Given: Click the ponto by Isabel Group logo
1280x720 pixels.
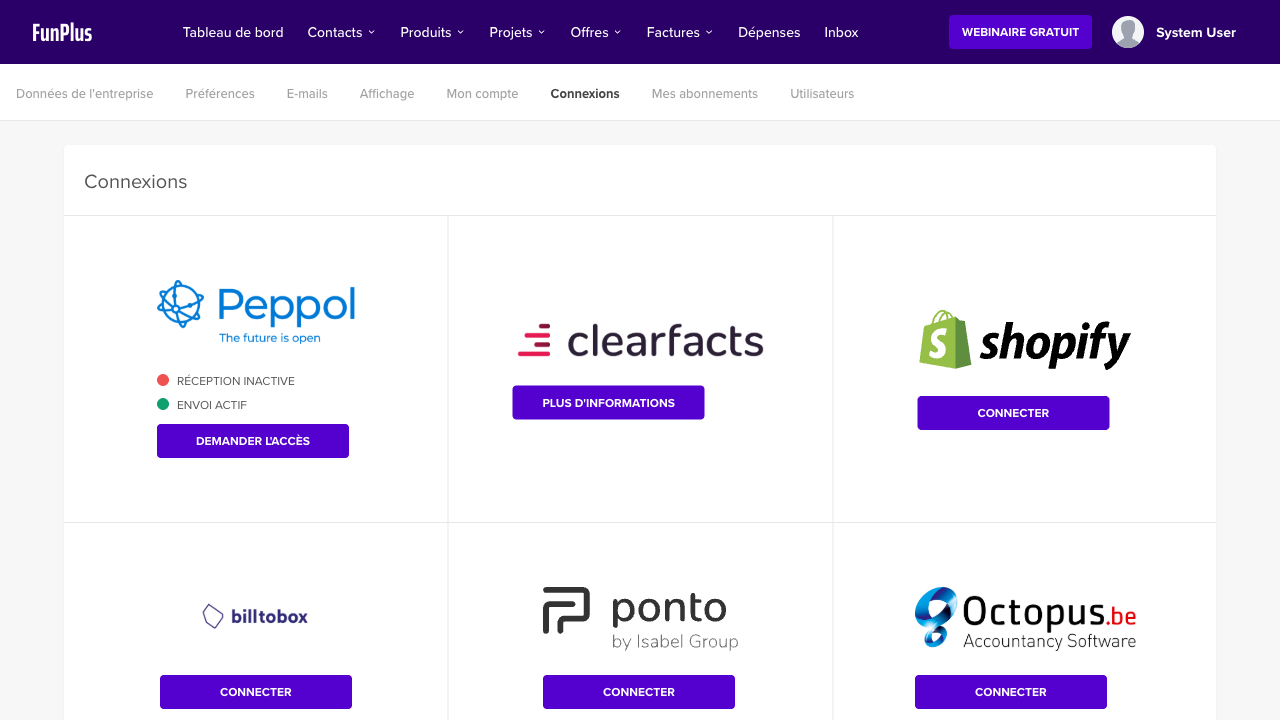Looking at the screenshot, I should 640,618.
